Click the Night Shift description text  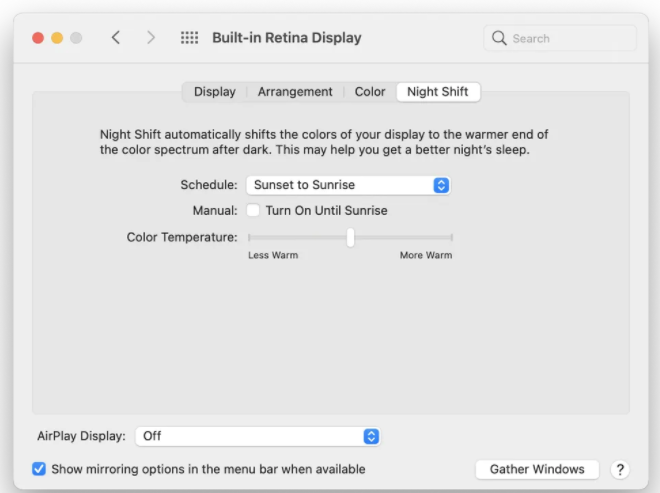point(324,142)
